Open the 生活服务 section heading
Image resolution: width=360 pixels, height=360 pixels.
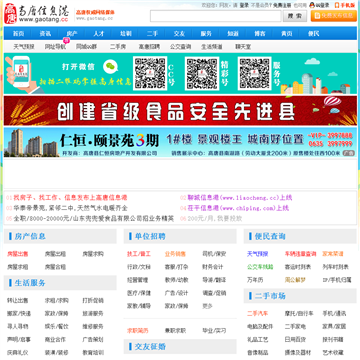coord(30,283)
